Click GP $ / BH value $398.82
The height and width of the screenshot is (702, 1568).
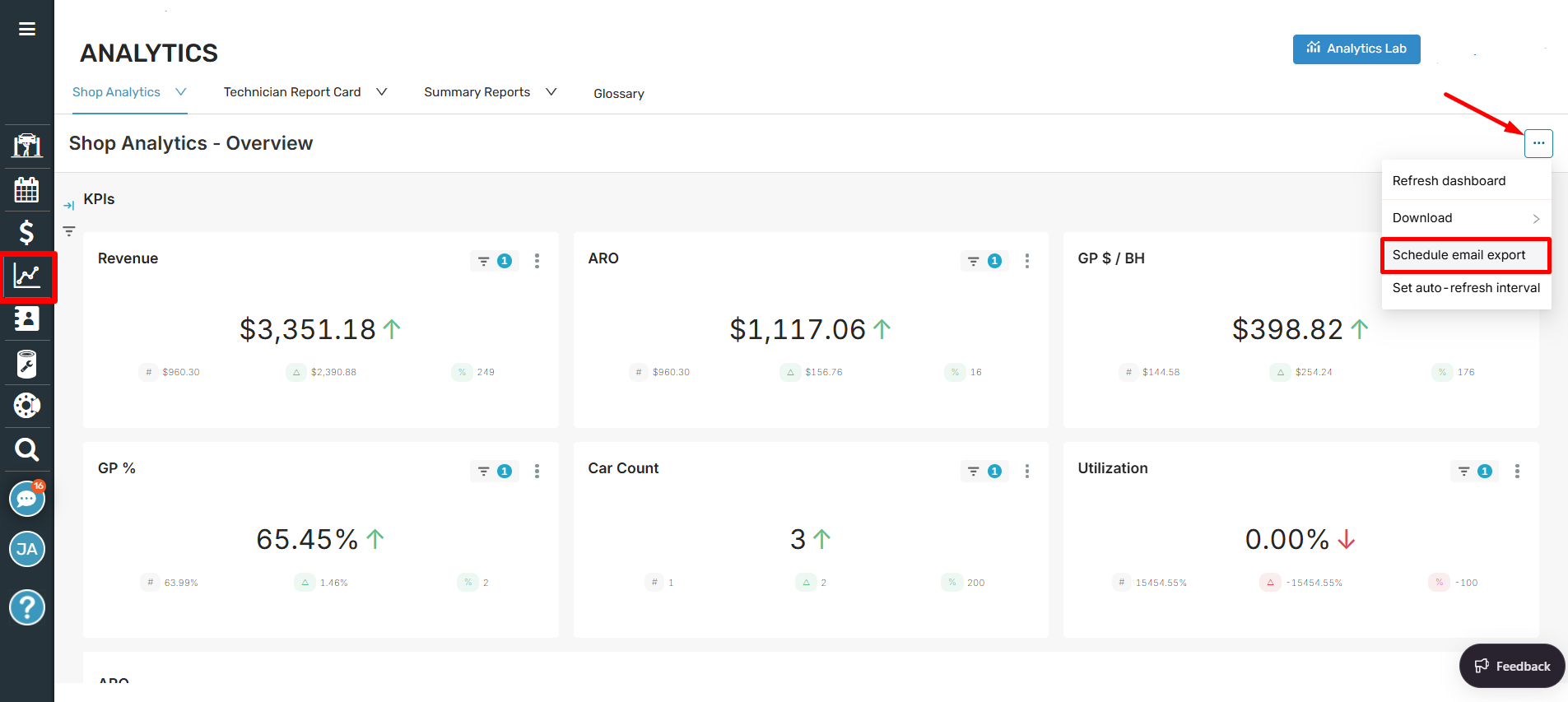pyautogui.click(x=1287, y=329)
